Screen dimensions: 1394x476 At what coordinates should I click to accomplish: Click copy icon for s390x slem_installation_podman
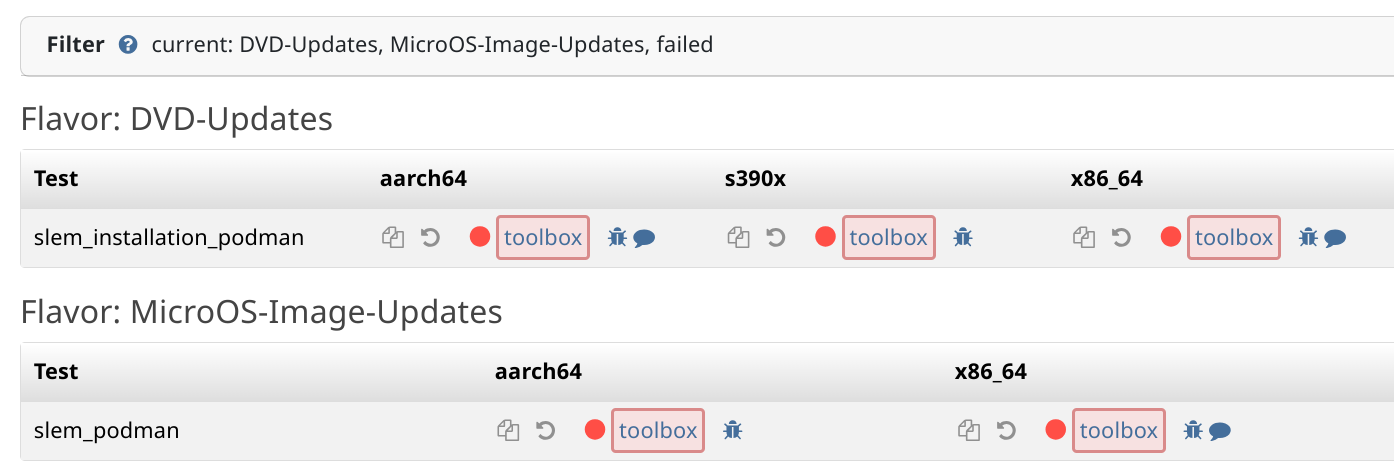738,238
